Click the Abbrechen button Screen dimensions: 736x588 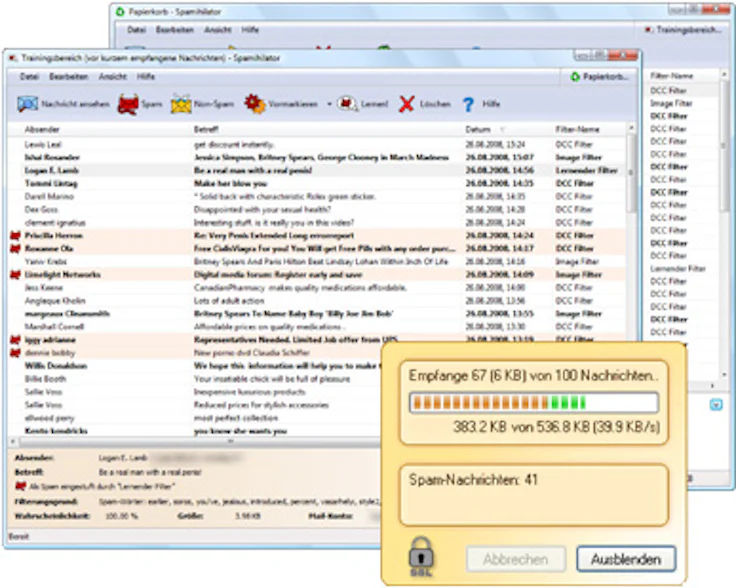tap(515, 559)
